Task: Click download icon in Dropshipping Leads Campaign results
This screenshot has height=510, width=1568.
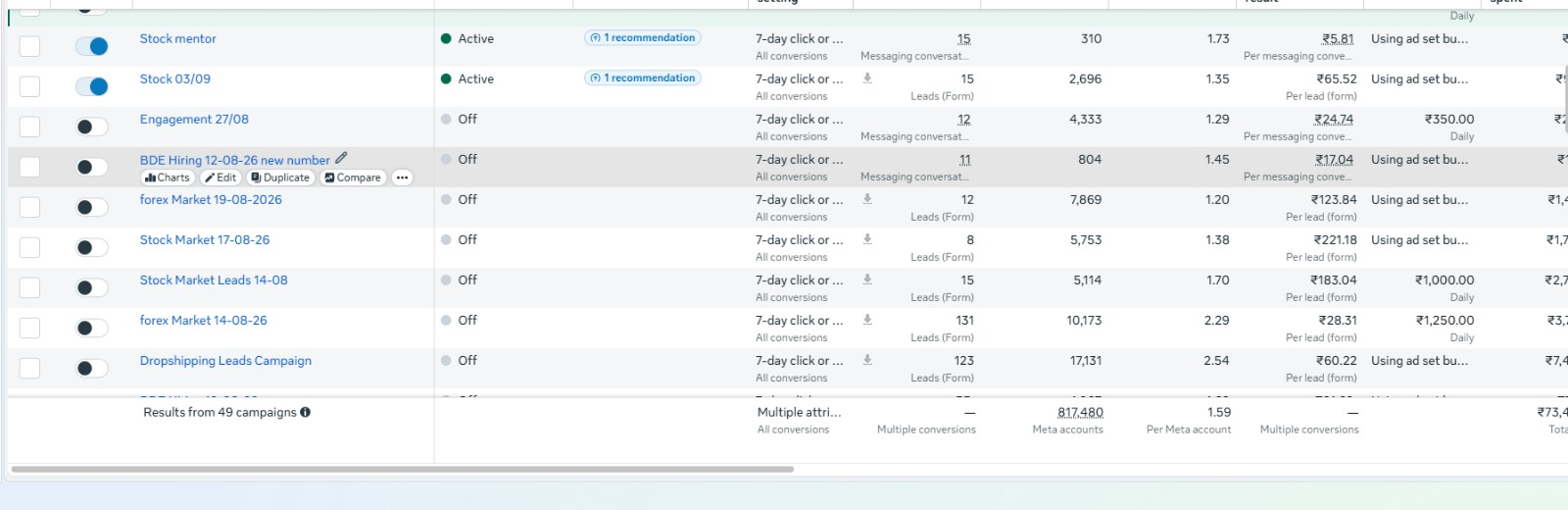Action: [x=867, y=360]
